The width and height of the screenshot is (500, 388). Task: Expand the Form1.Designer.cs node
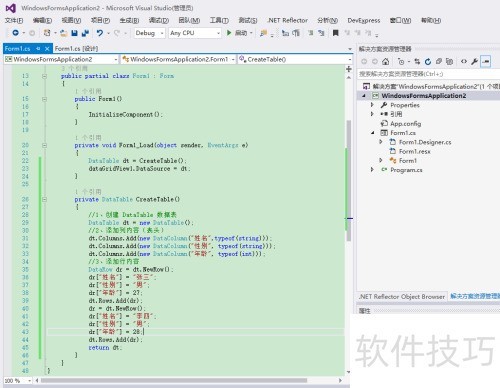click(x=381, y=142)
